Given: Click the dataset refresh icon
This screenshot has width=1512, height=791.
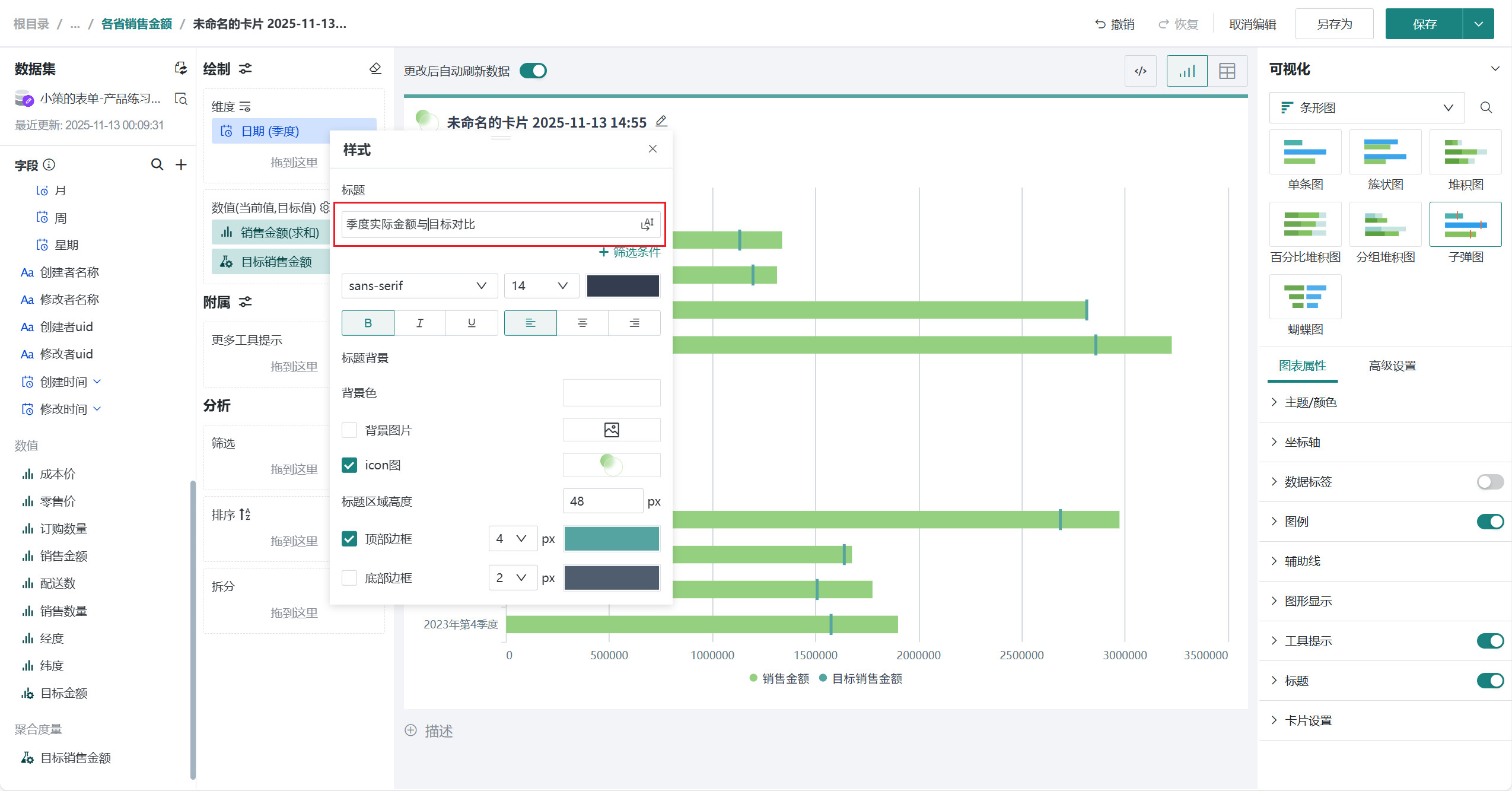Looking at the screenshot, I should point(181,68).
